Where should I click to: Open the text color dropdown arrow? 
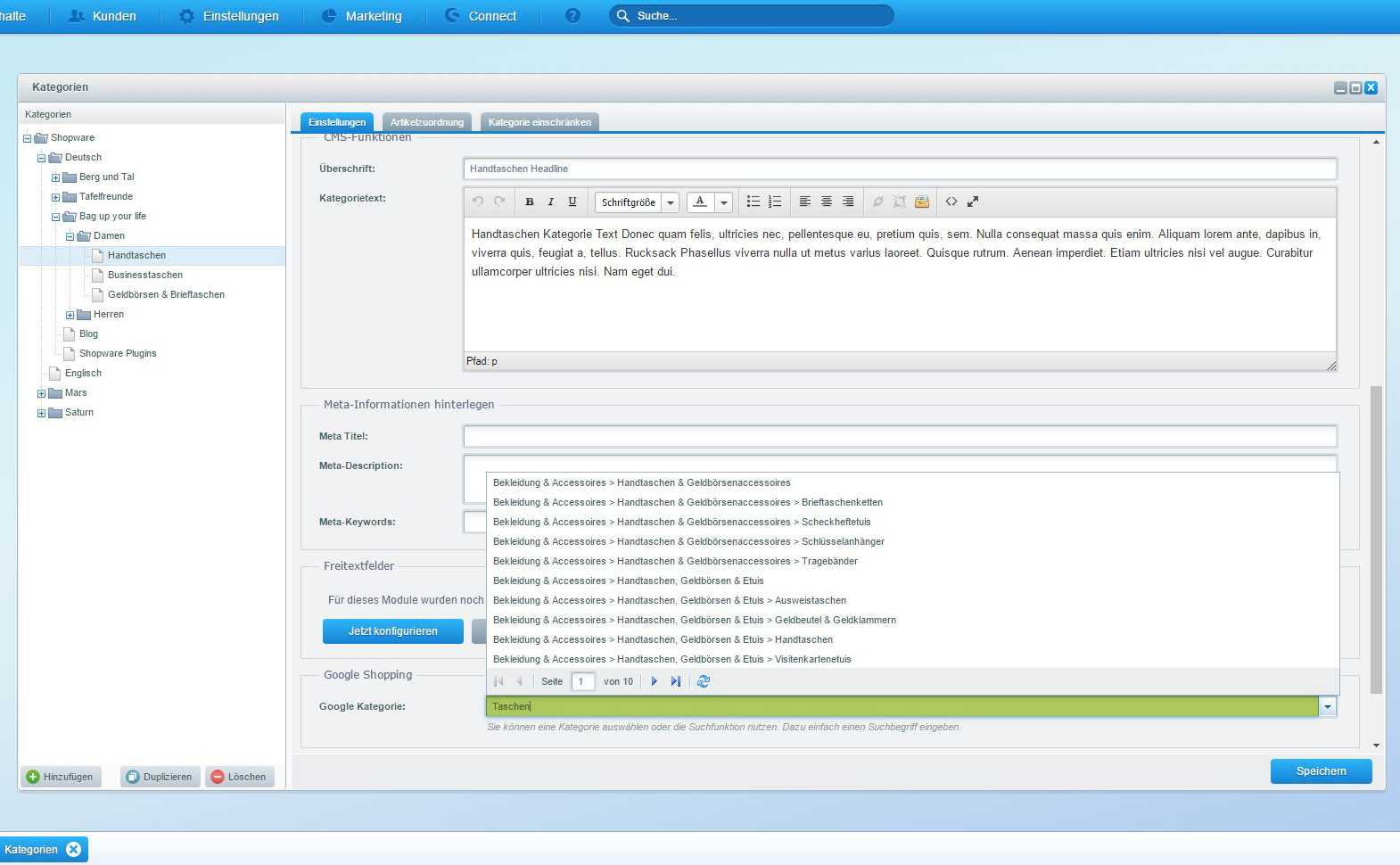724,202
